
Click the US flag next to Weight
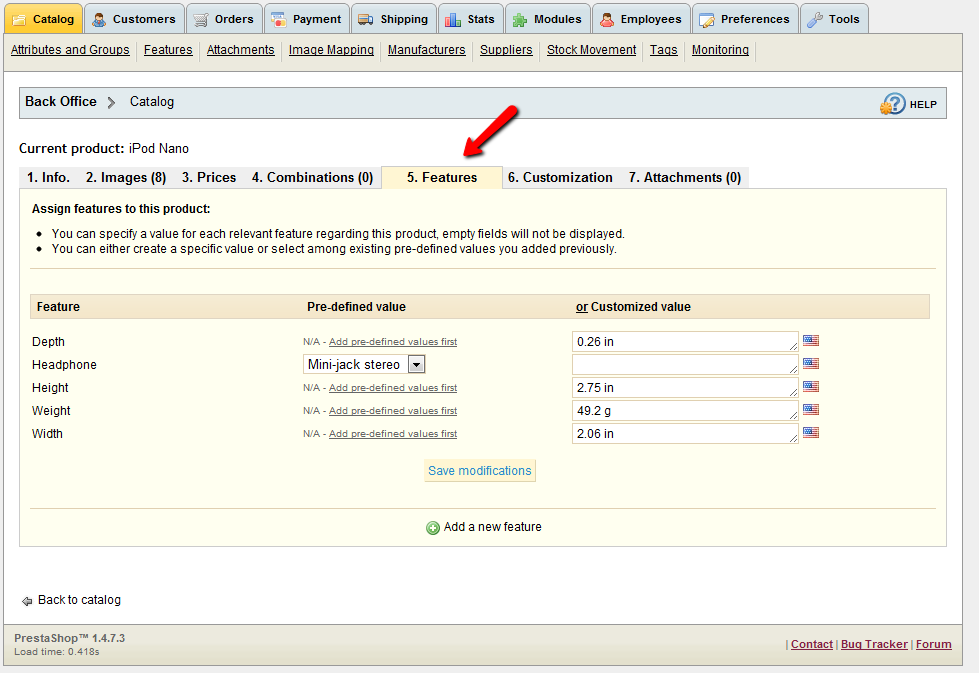pos(811,410)
